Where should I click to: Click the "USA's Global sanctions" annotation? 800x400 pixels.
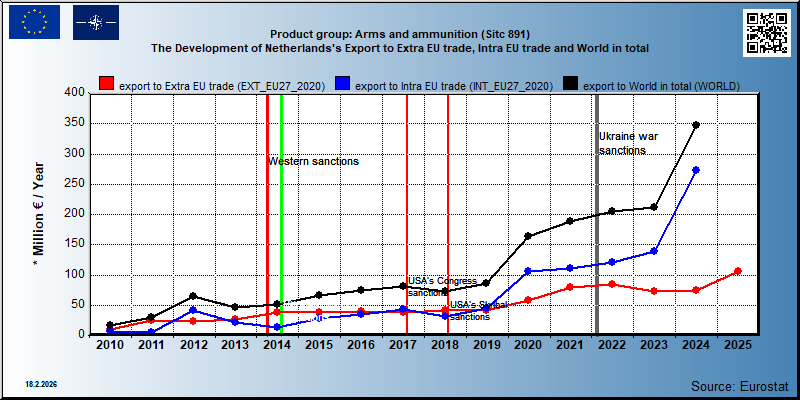(479, 311)
